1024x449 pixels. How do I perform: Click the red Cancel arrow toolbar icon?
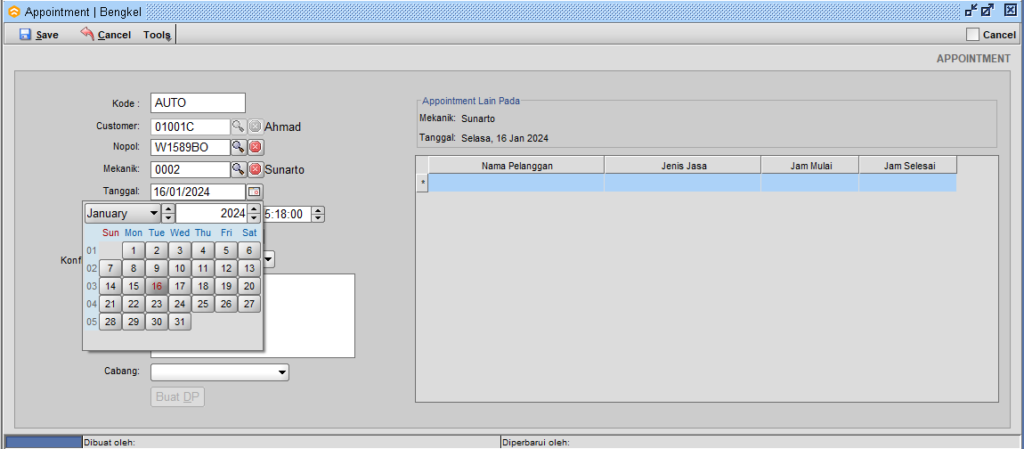(x=87, y=34)
